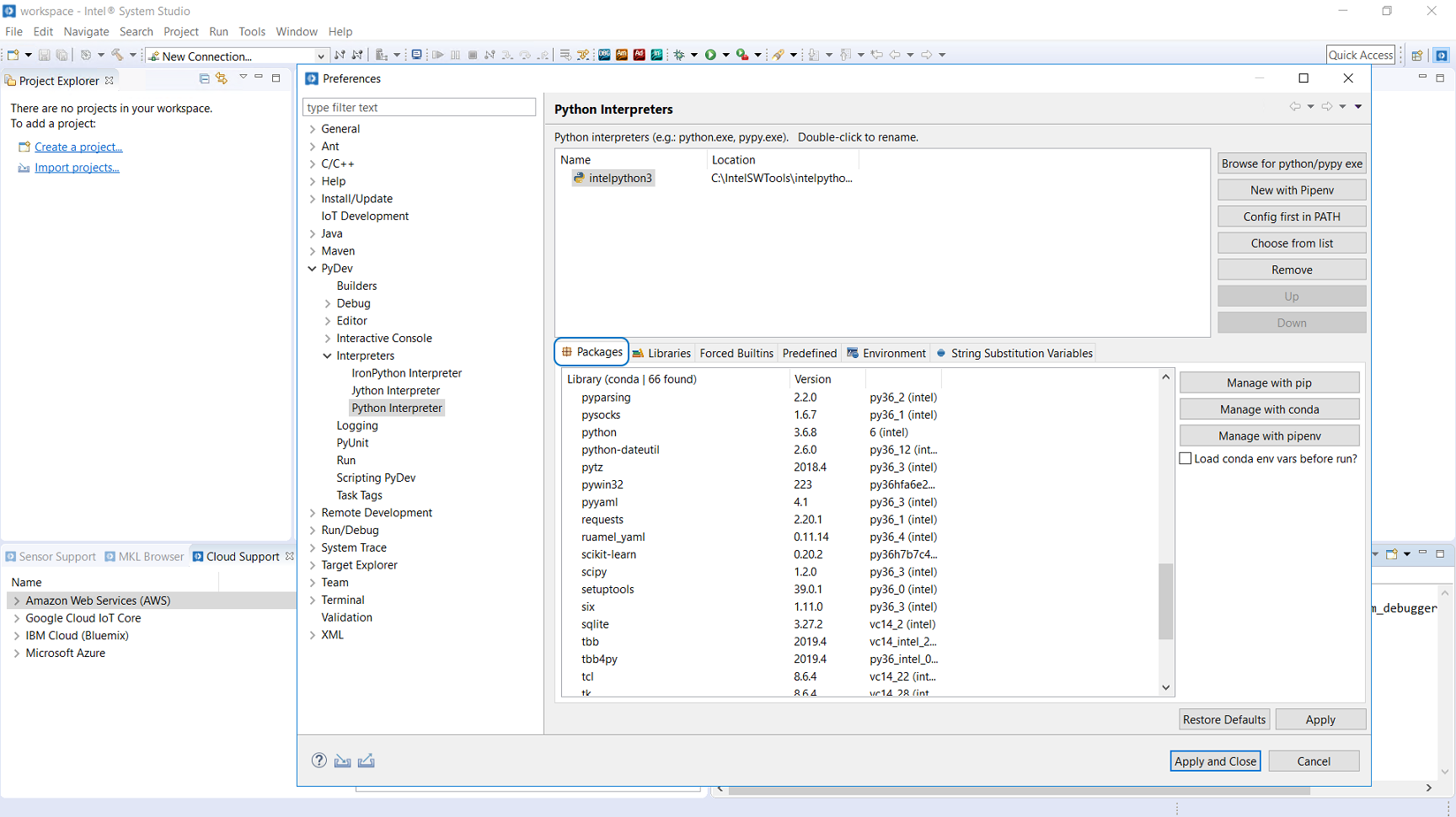
Task: Collapse the Interpreters tree node
Action: 328,355
